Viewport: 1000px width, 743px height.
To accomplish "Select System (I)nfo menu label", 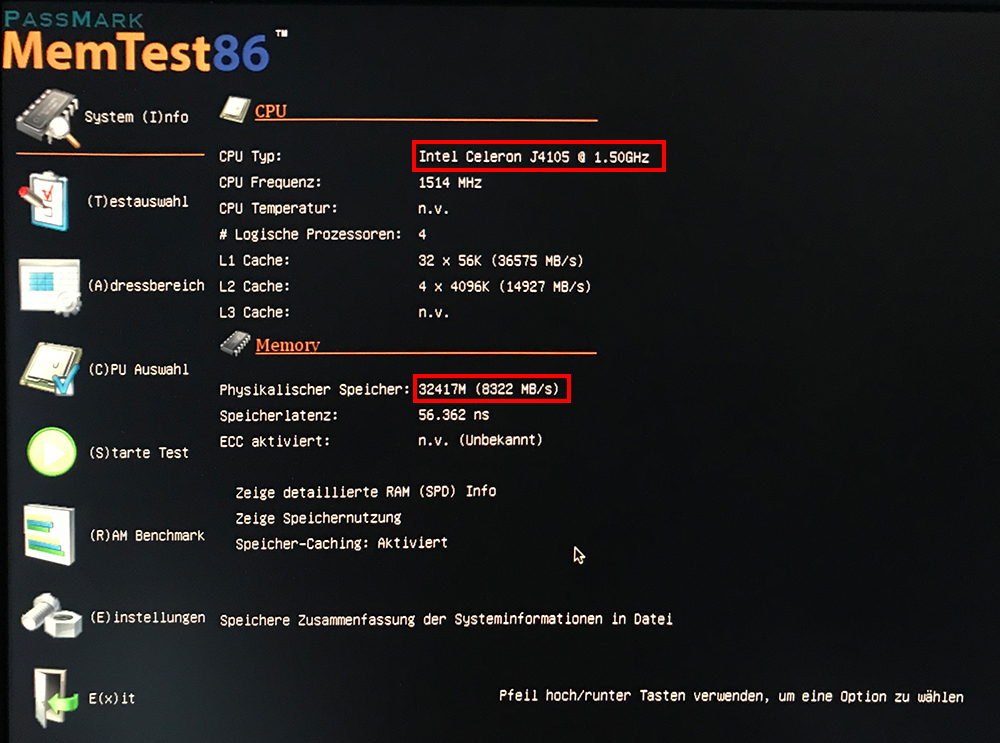I will click(136, 117).
